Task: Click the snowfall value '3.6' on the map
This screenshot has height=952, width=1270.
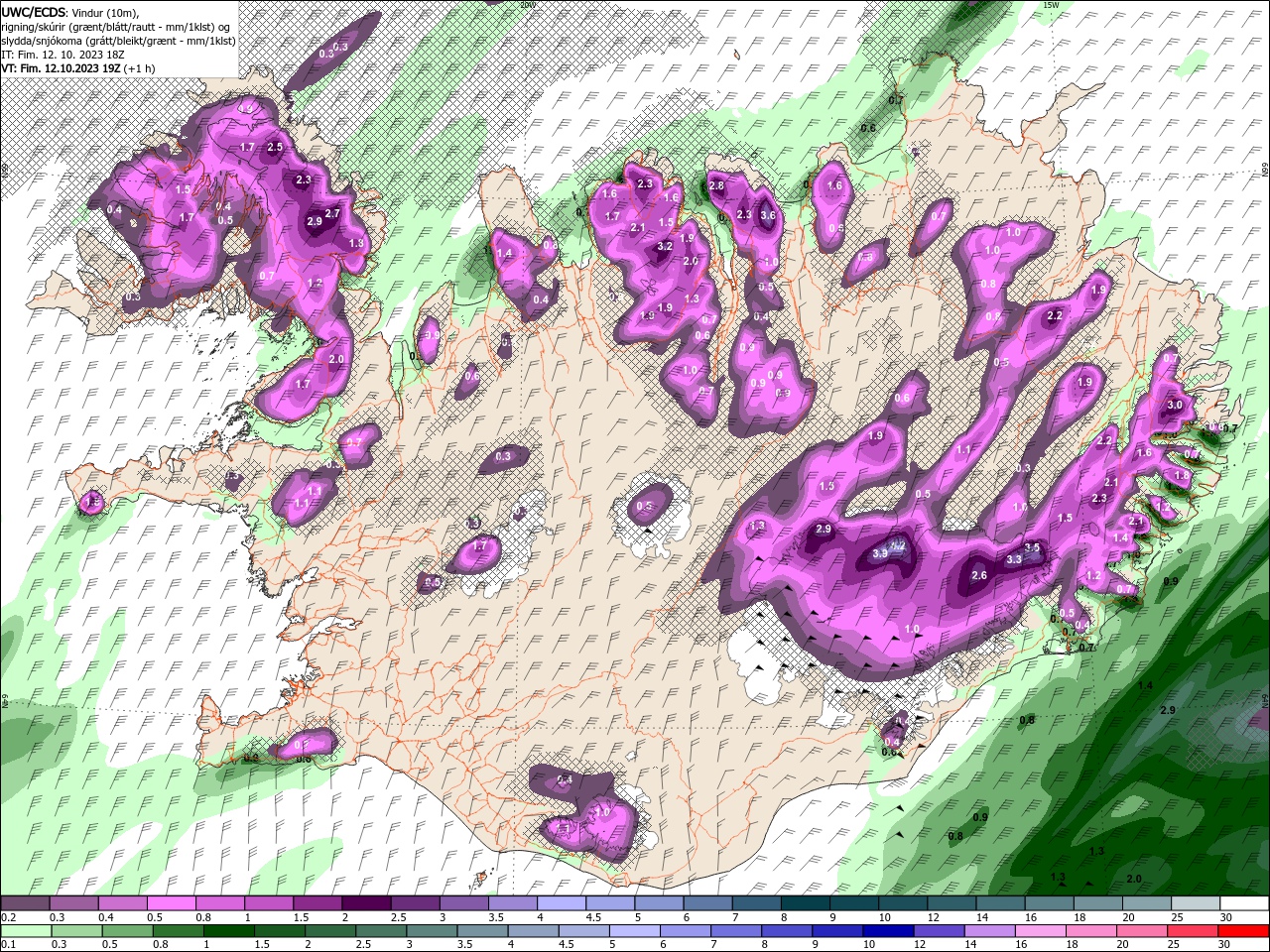Action: 767,215
